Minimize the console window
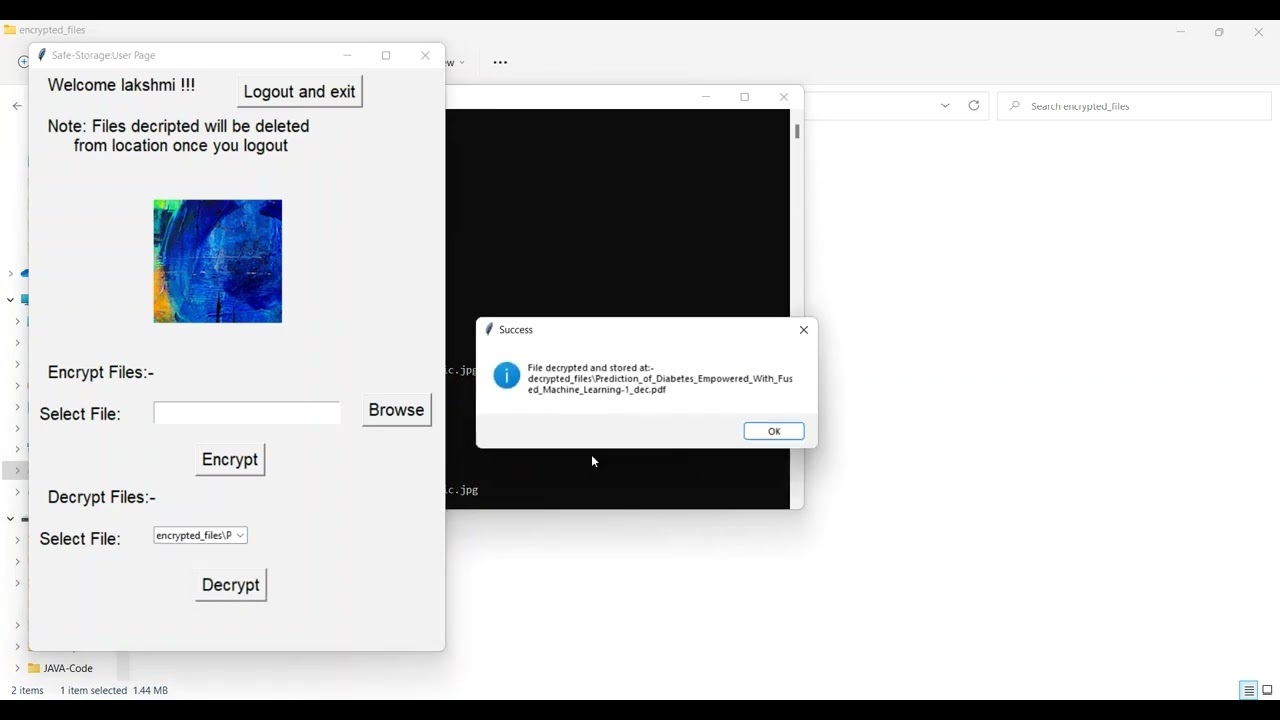1280x720 pixels. pos(706,97)
